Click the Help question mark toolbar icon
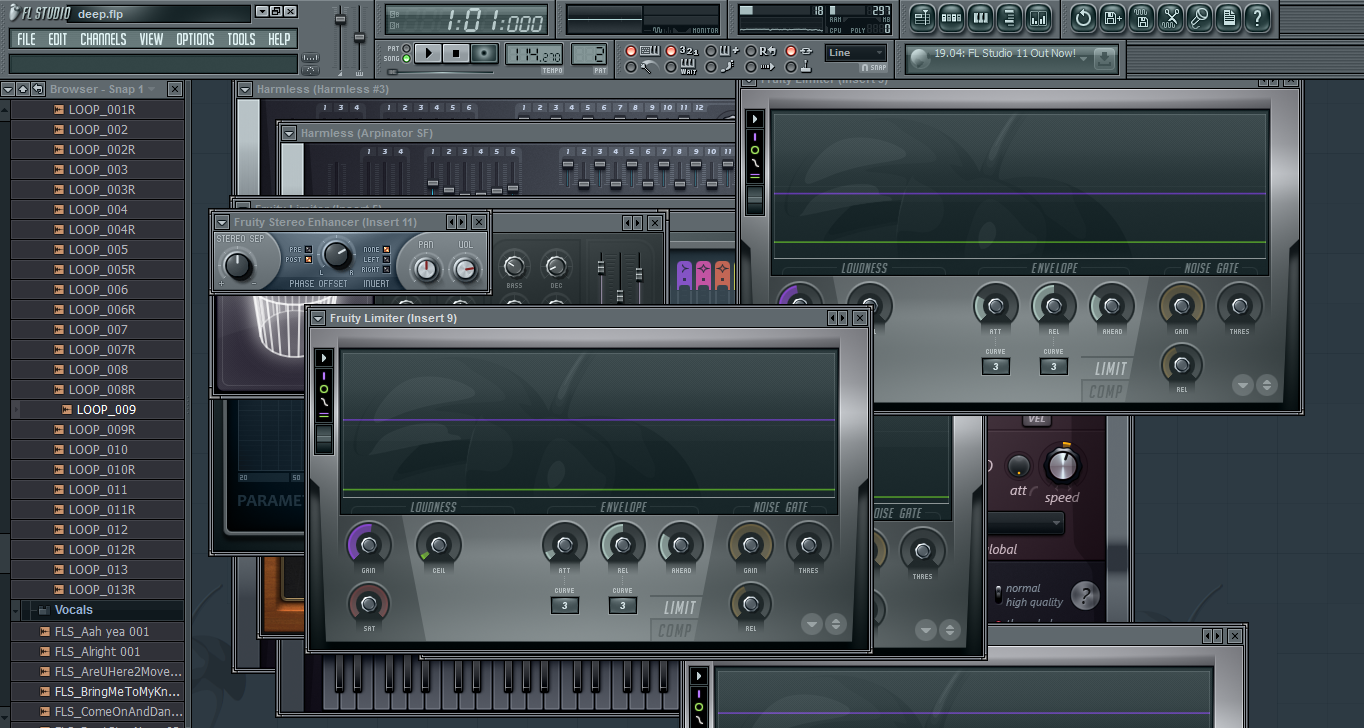This screenshot has width=1364, height=728. pyautogui.click(x=1257, y=17)
